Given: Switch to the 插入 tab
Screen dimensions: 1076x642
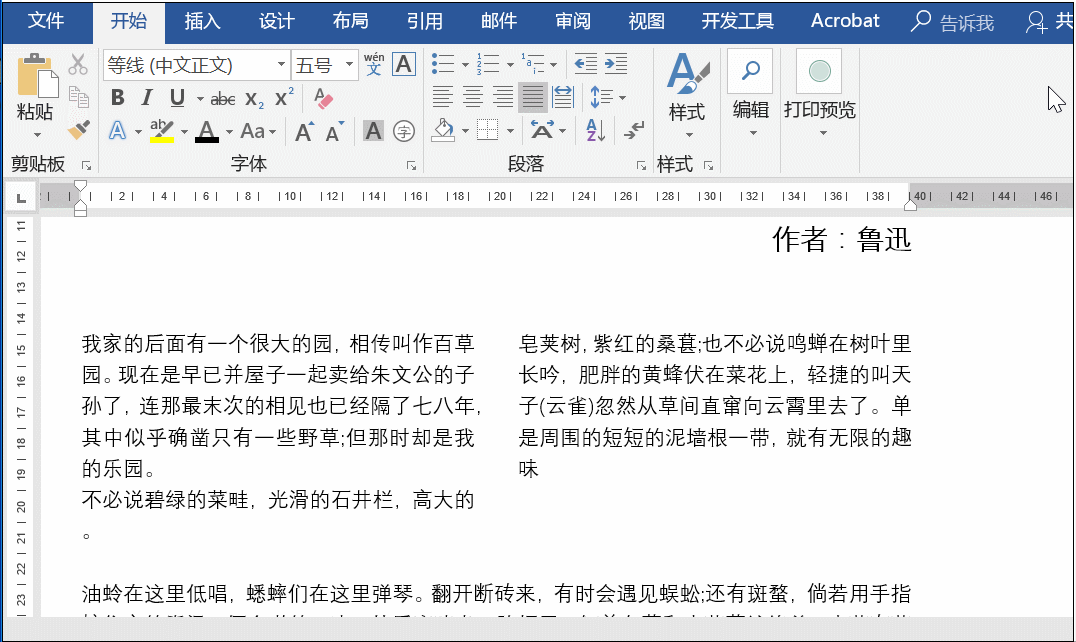Looking at the screenshot, I should [202, 21].
